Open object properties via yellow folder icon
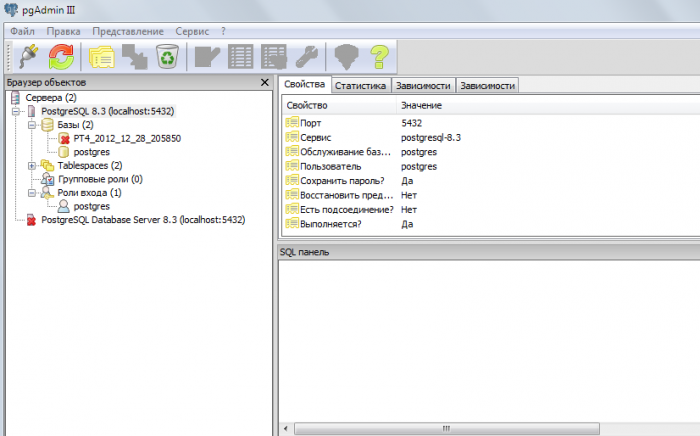 [102, 57]
